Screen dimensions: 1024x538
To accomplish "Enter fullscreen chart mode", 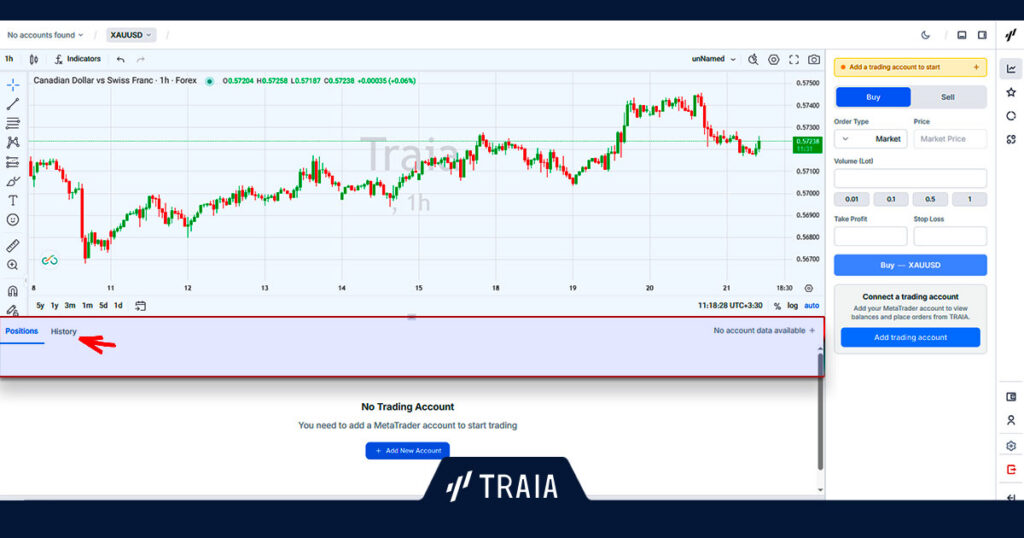I will click(793, 59).
